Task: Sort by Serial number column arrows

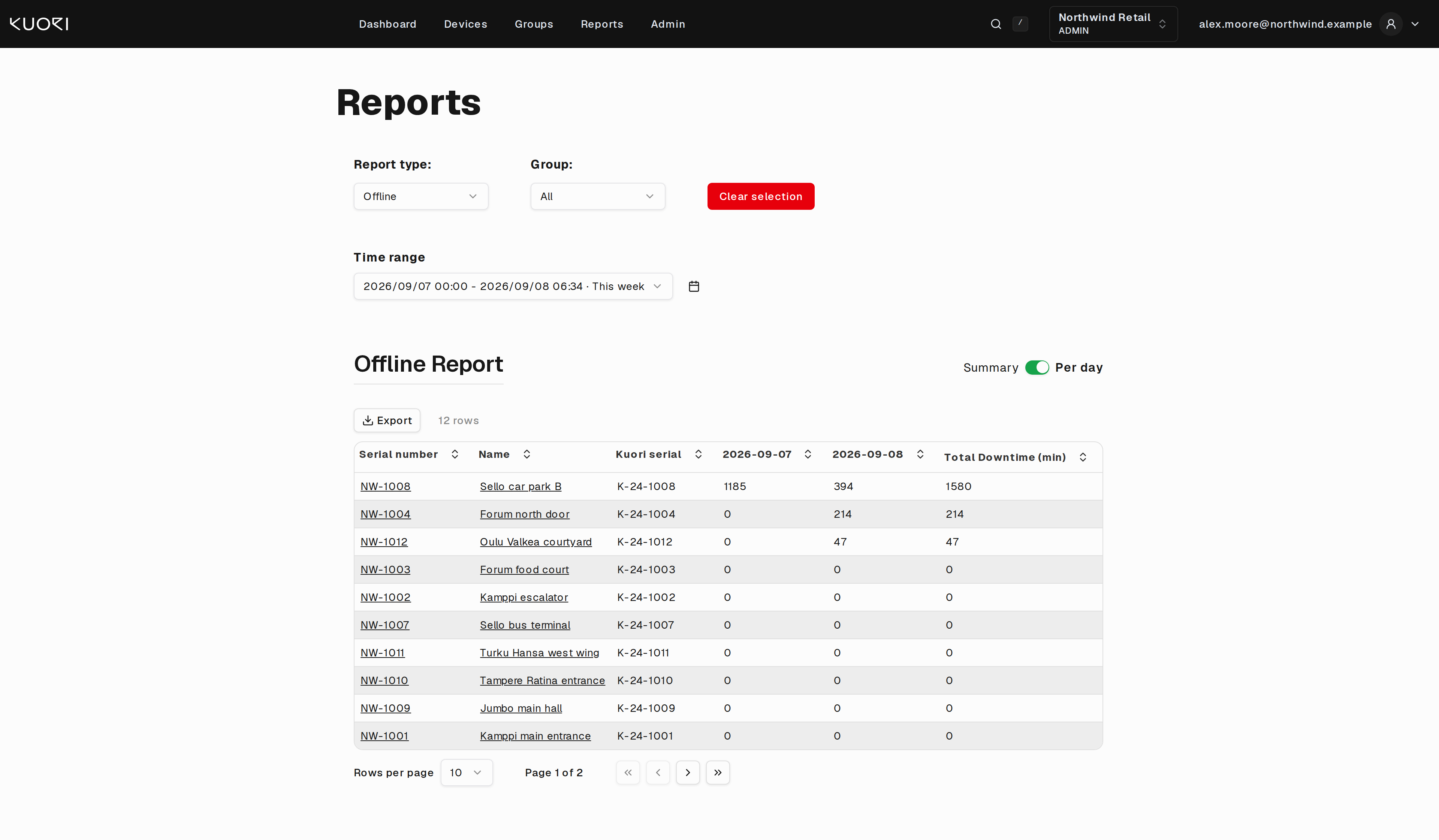Action: [x=455, y=454]
